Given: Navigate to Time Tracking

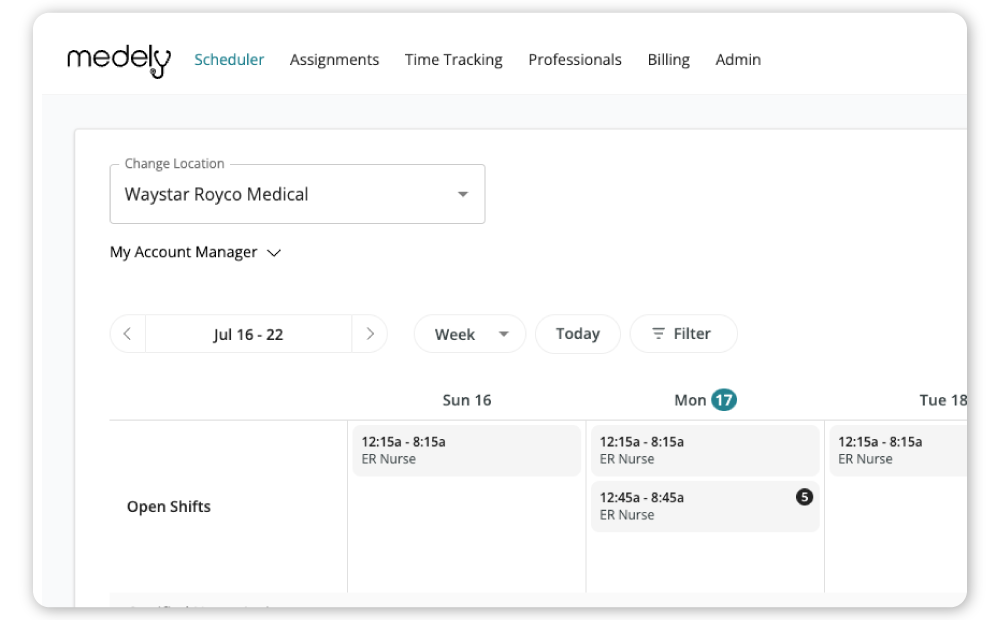Looking at the screenshot, I should coord(453,60).
